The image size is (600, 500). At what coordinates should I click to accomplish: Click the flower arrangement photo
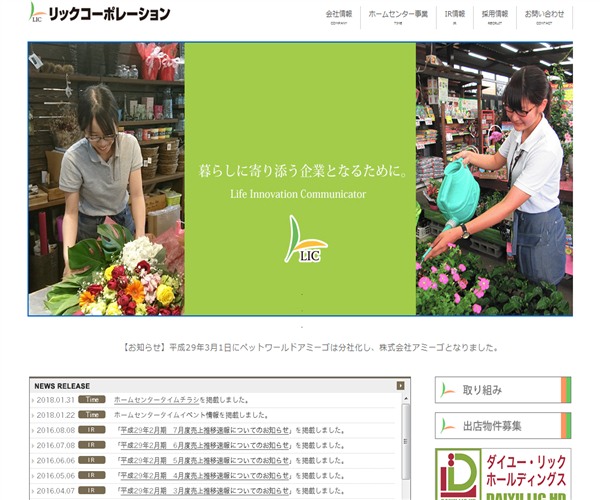pyautogui.click(x=106, y=179)
